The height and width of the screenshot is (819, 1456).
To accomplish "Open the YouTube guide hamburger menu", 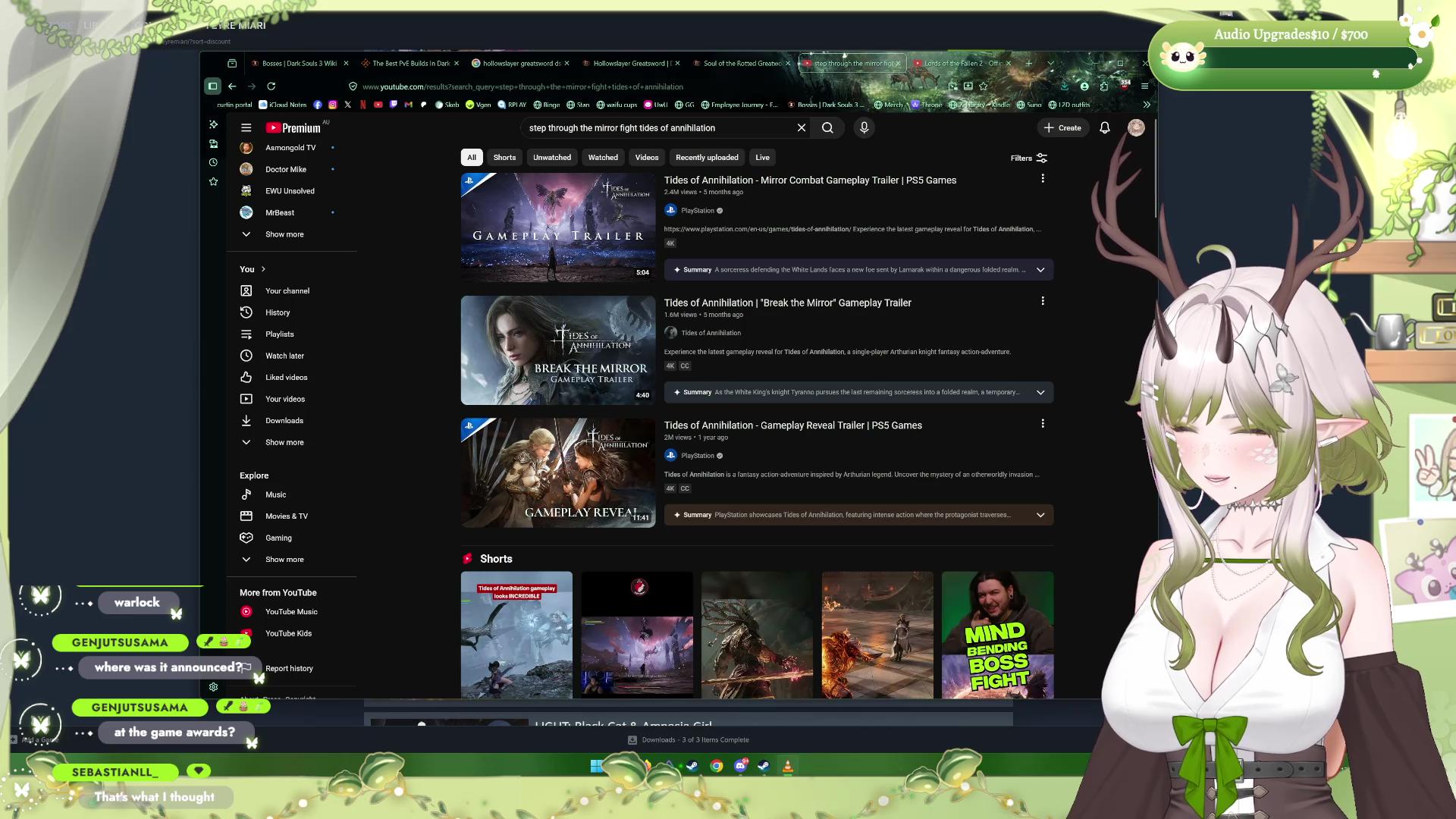I will [246, 128].
